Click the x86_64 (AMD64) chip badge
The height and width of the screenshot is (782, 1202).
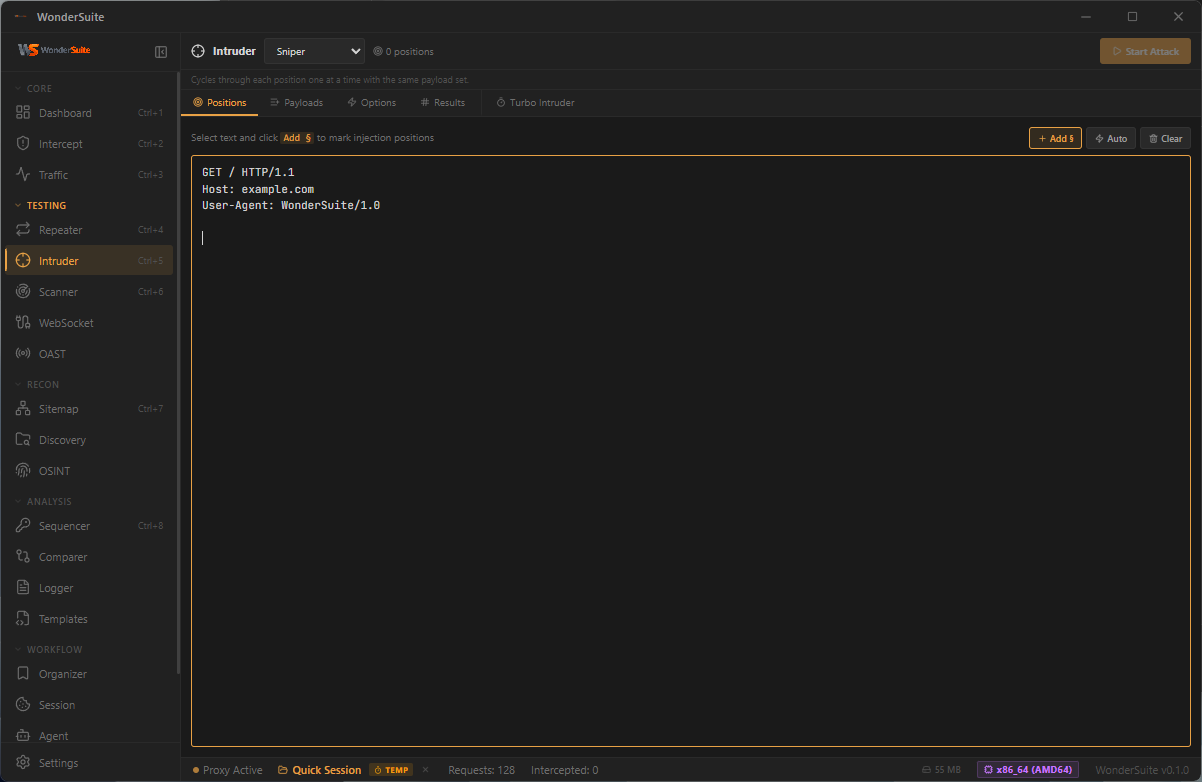click(1028, 770)
